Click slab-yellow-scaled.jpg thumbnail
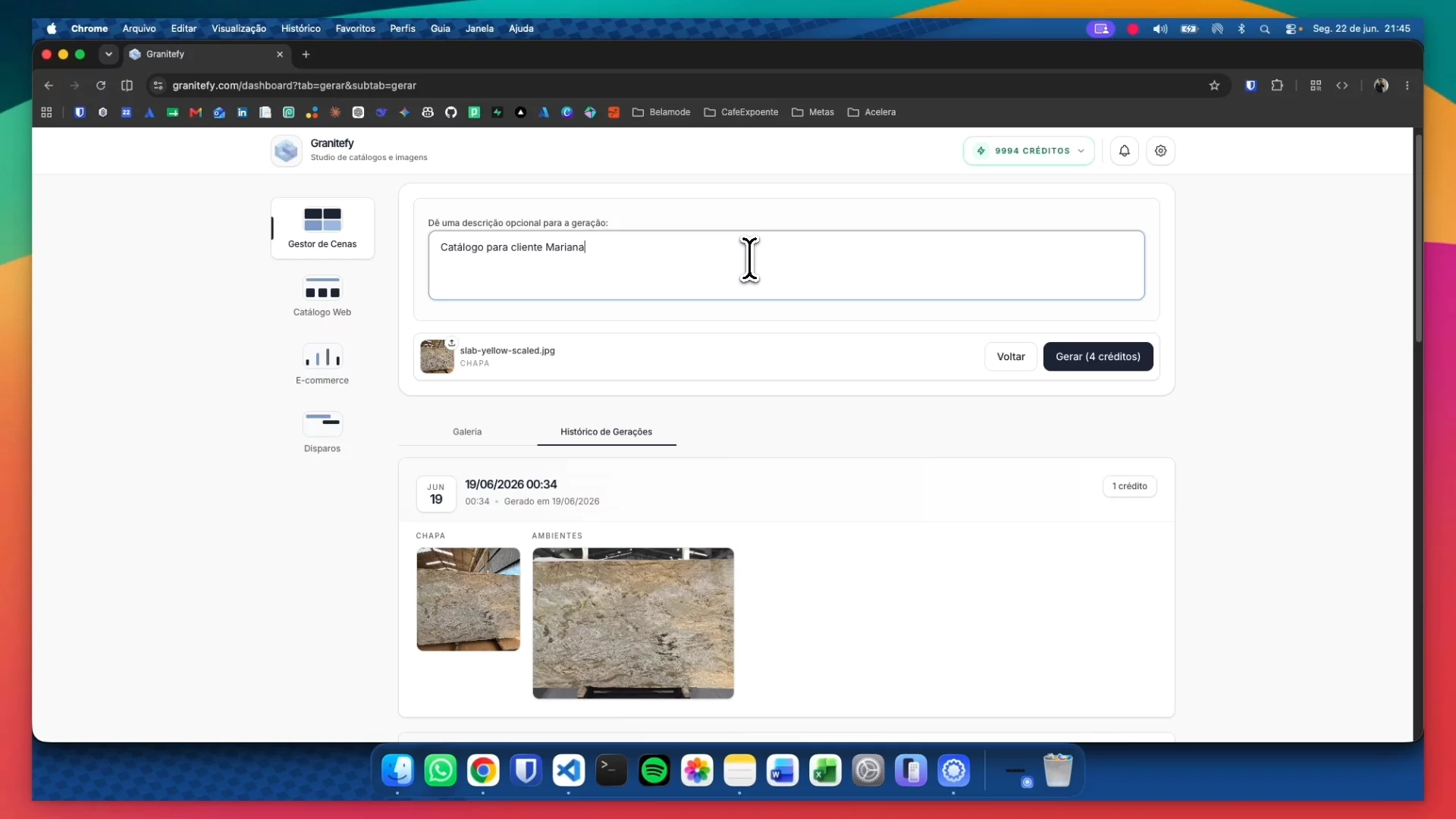The image size is (1456, 819). (x=437, y=356)
